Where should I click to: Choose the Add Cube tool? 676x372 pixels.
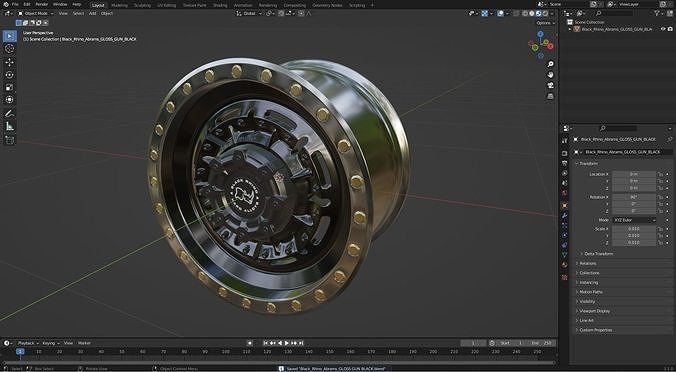9,140
